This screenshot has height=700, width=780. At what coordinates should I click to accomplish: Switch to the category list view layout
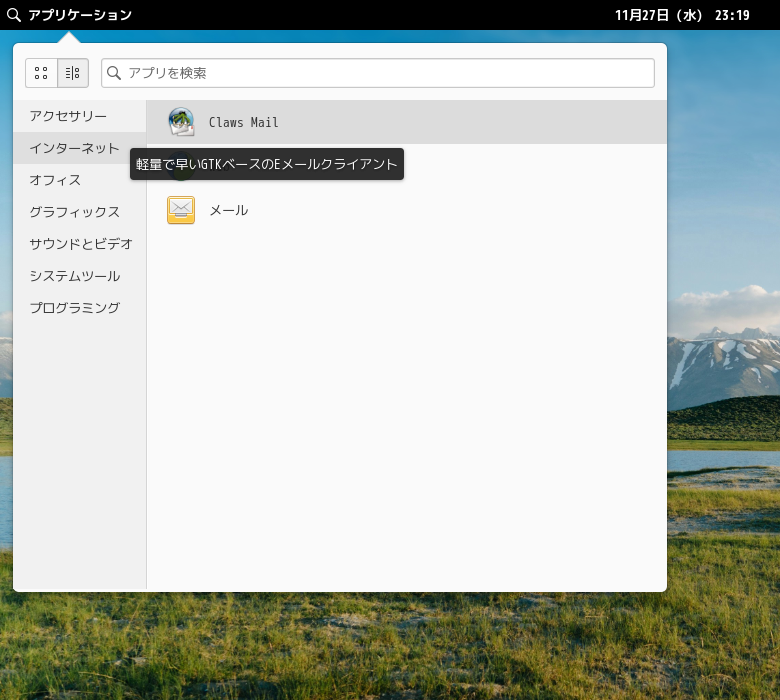click(x=73, y=73)
